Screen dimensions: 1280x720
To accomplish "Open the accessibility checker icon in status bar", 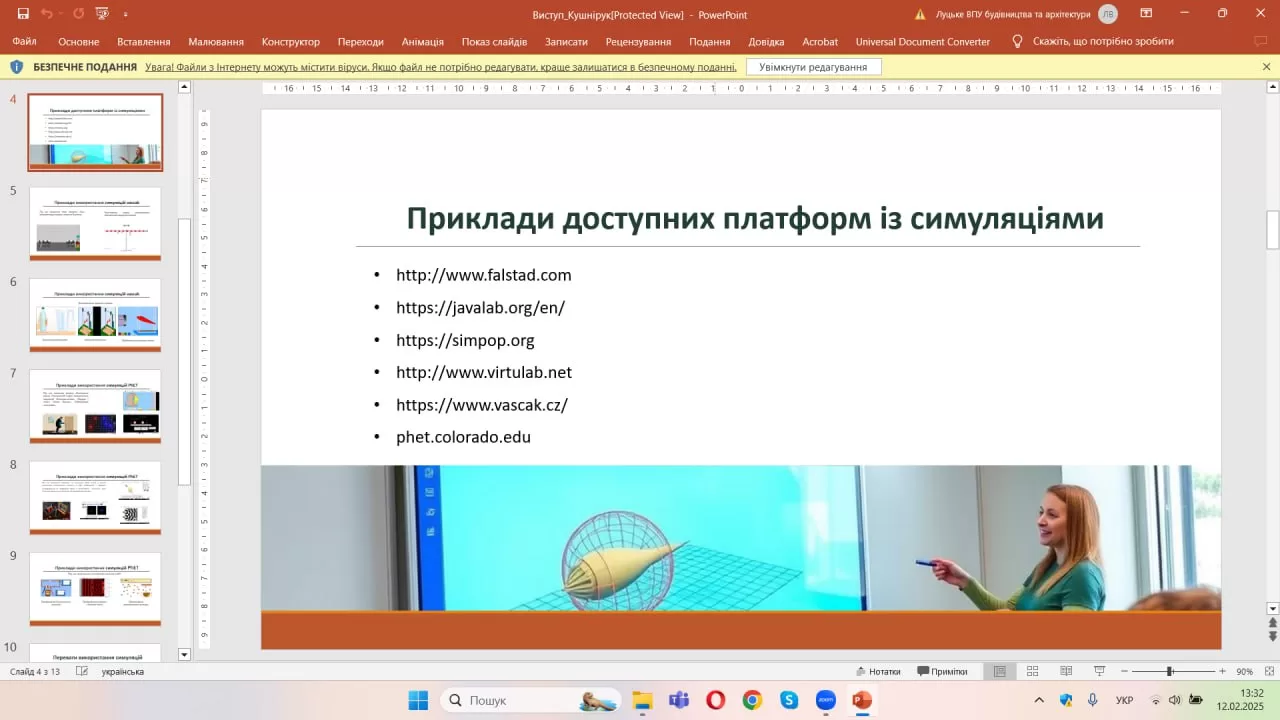I will pos(82,671).
